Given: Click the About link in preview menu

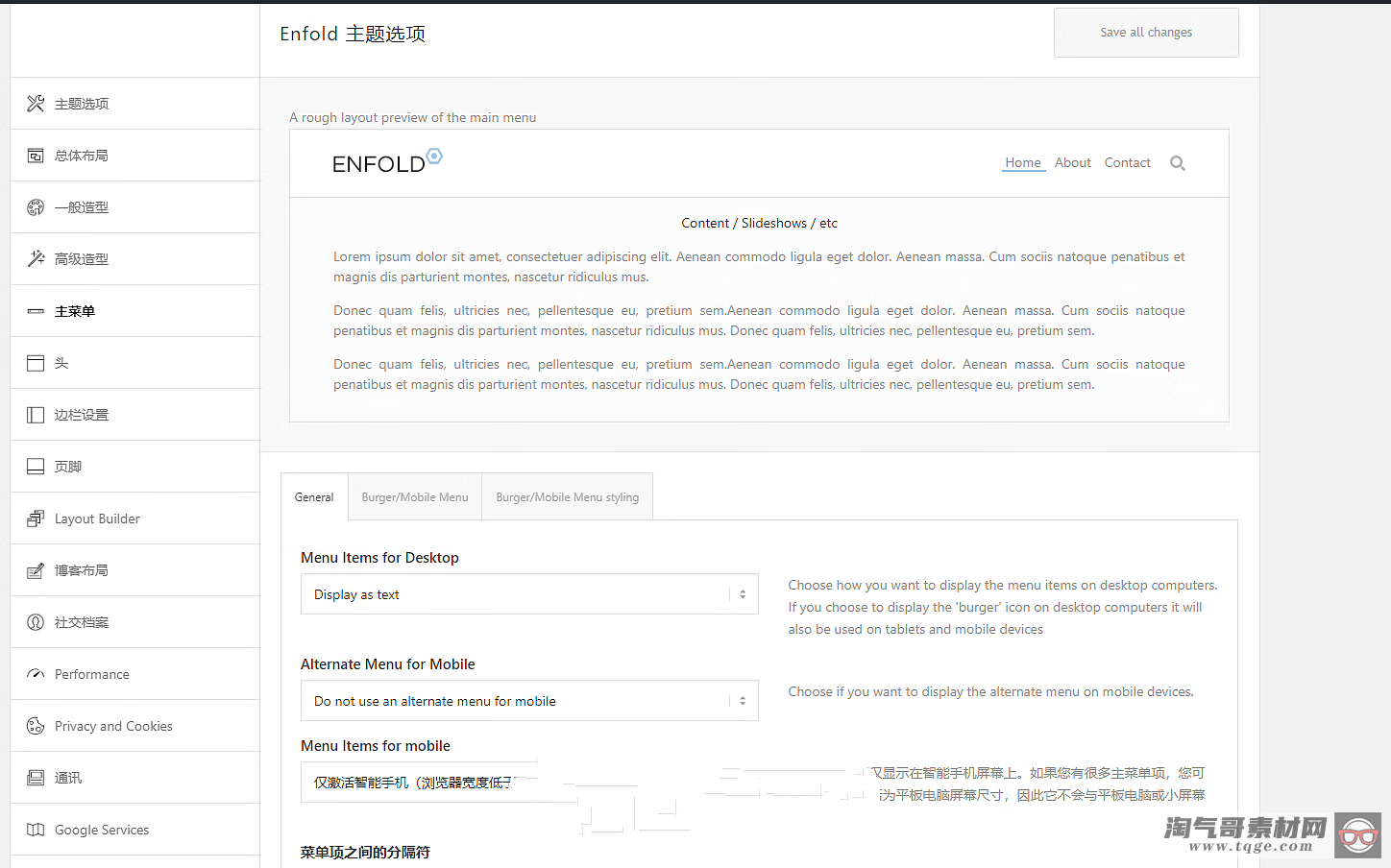Looking at the screenshot, I should point(1073,162).
